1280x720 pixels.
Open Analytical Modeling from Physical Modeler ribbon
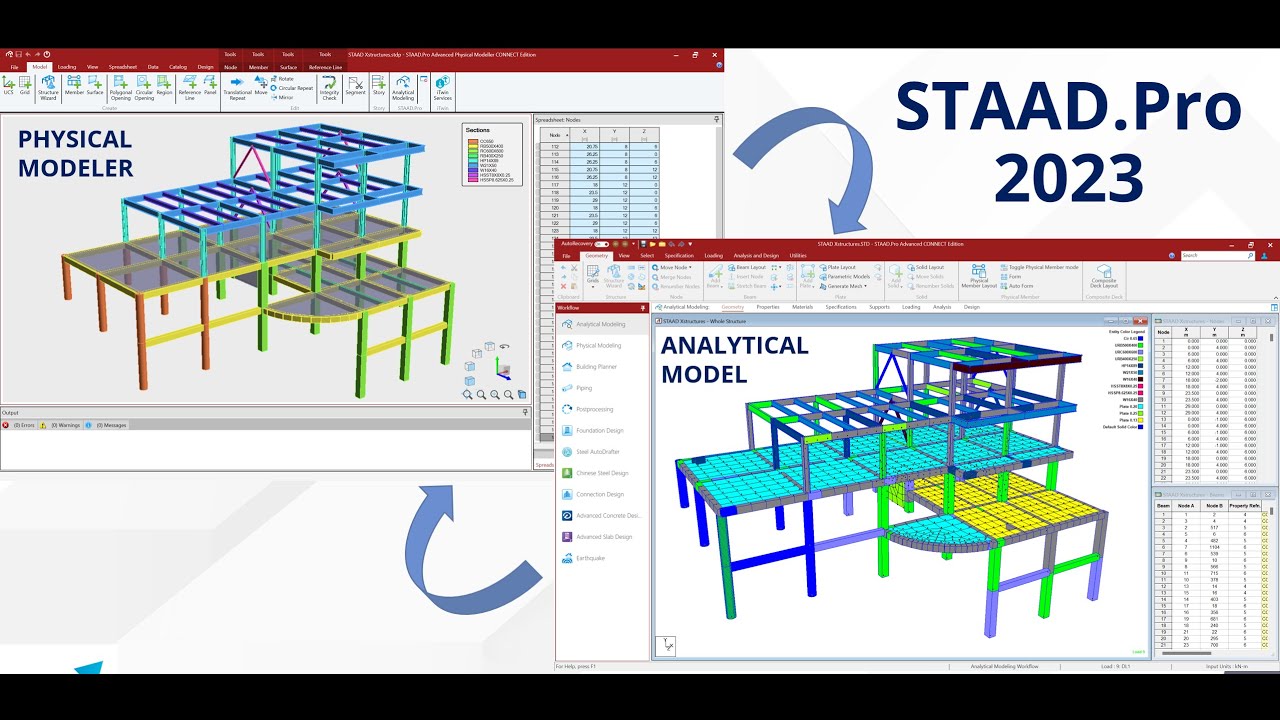click(x=403, y=88)
